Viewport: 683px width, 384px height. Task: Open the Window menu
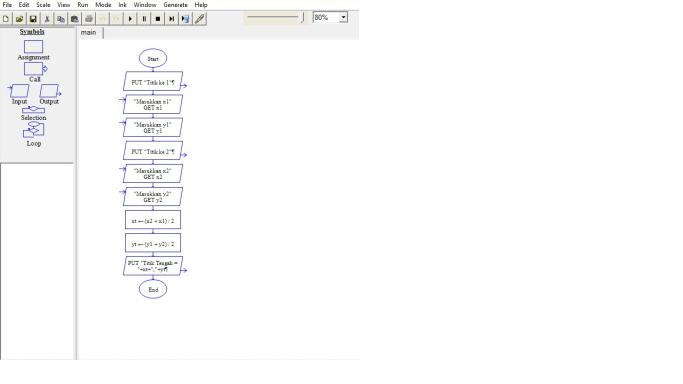(145, 5)
